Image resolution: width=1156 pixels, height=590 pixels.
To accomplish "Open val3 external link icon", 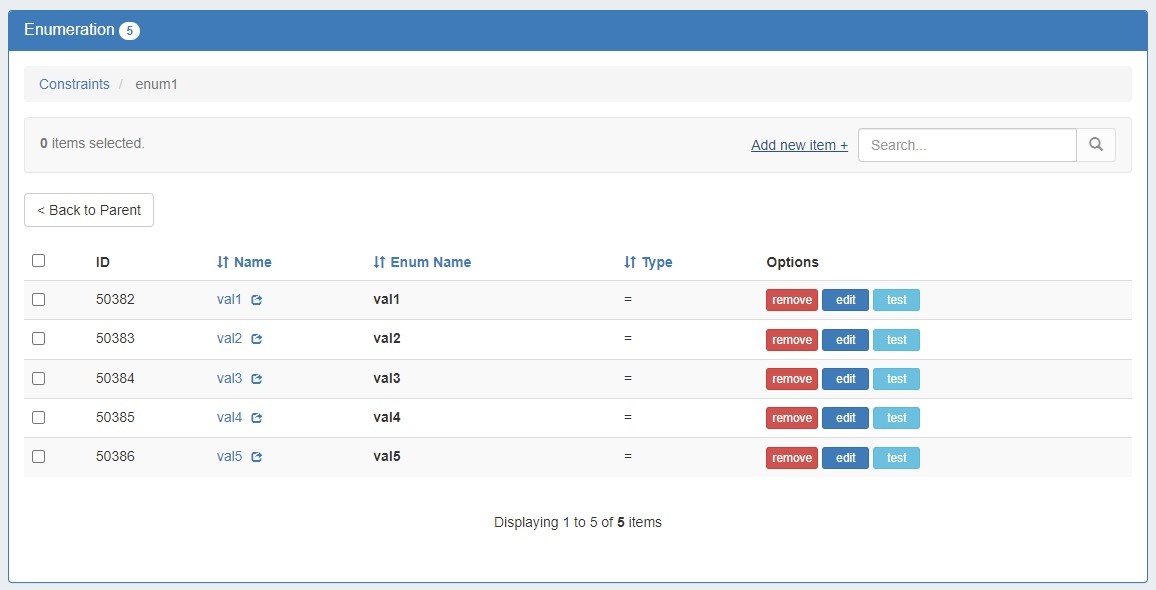I will coord(257,379).
